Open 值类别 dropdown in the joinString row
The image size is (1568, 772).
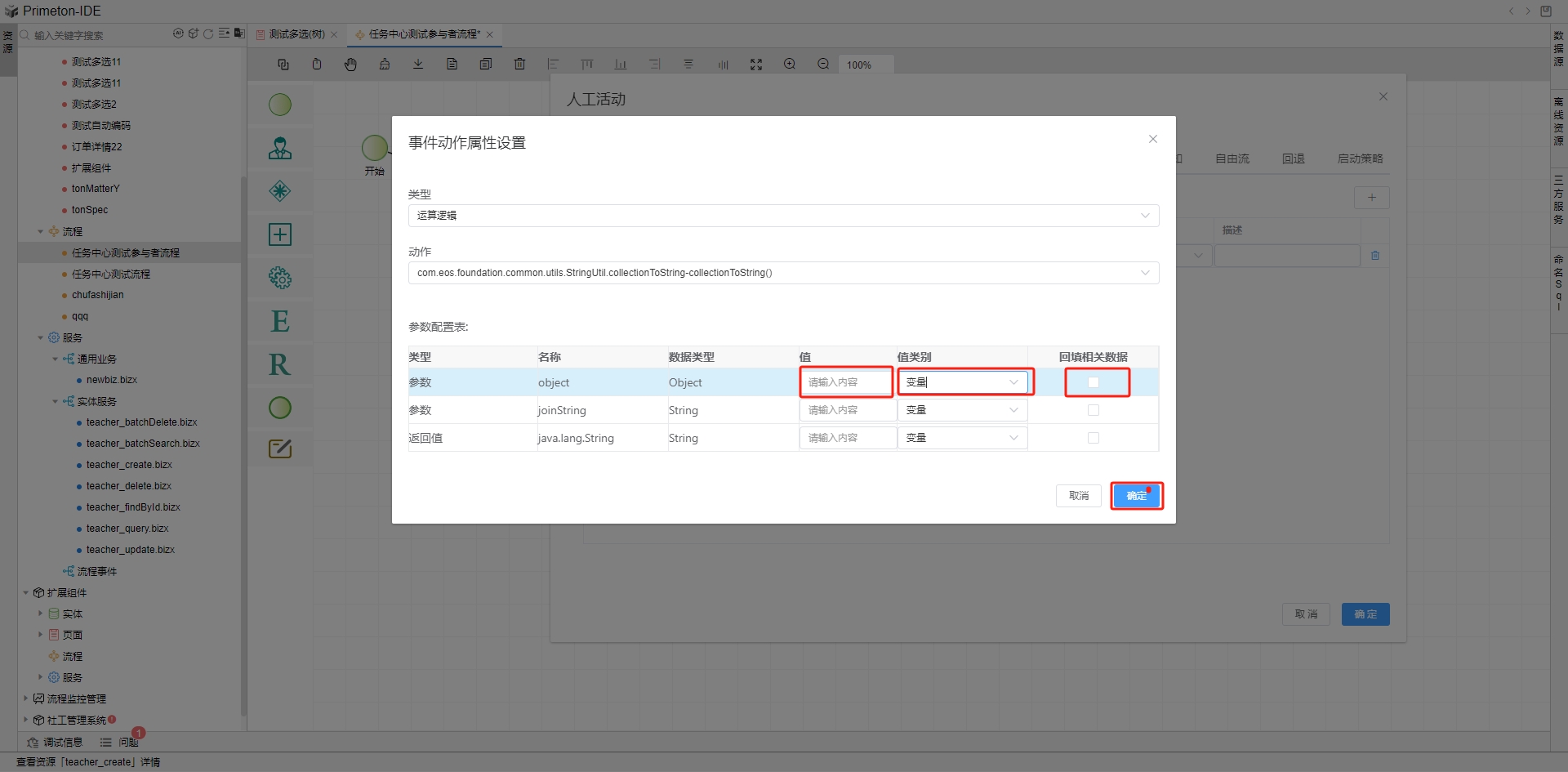[962, 410]
